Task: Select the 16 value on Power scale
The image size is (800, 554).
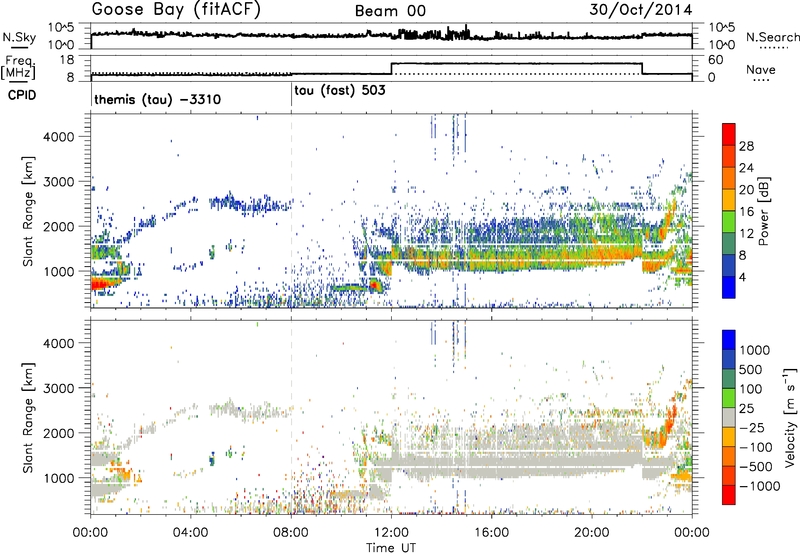Action: 746,212
